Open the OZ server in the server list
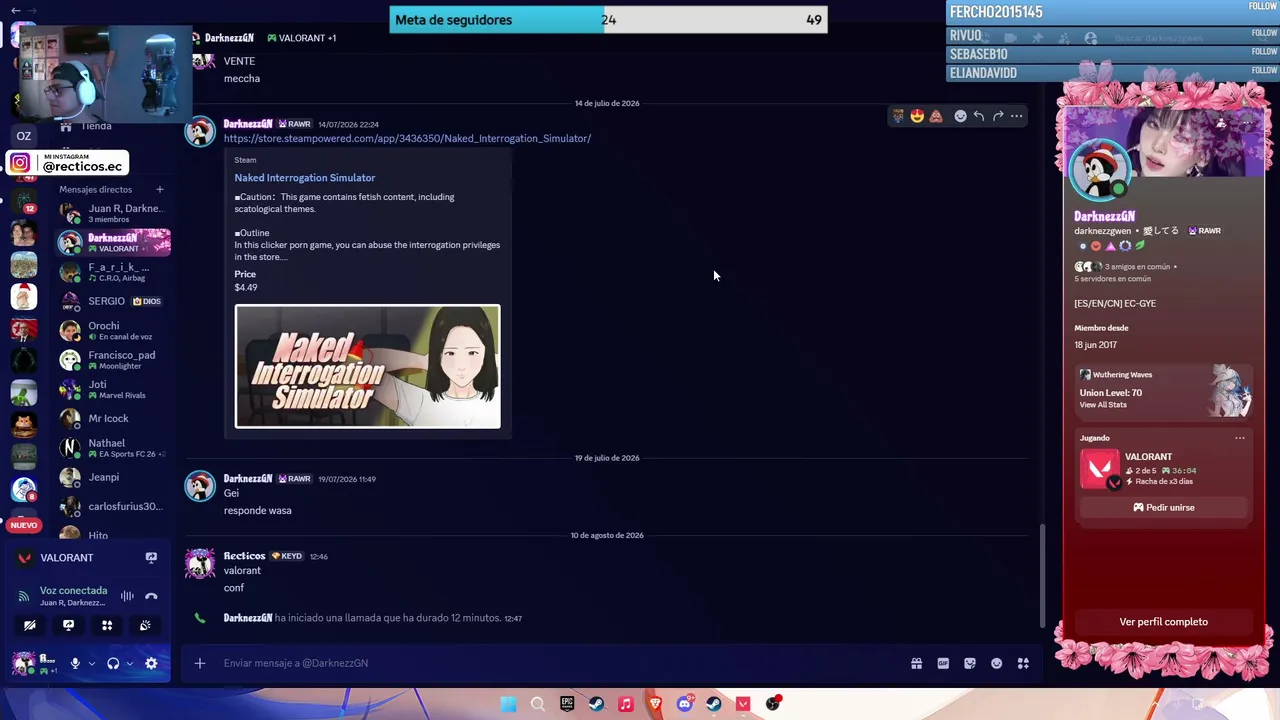This screenshot has height=720, width=1280. [x=24, y=136]
